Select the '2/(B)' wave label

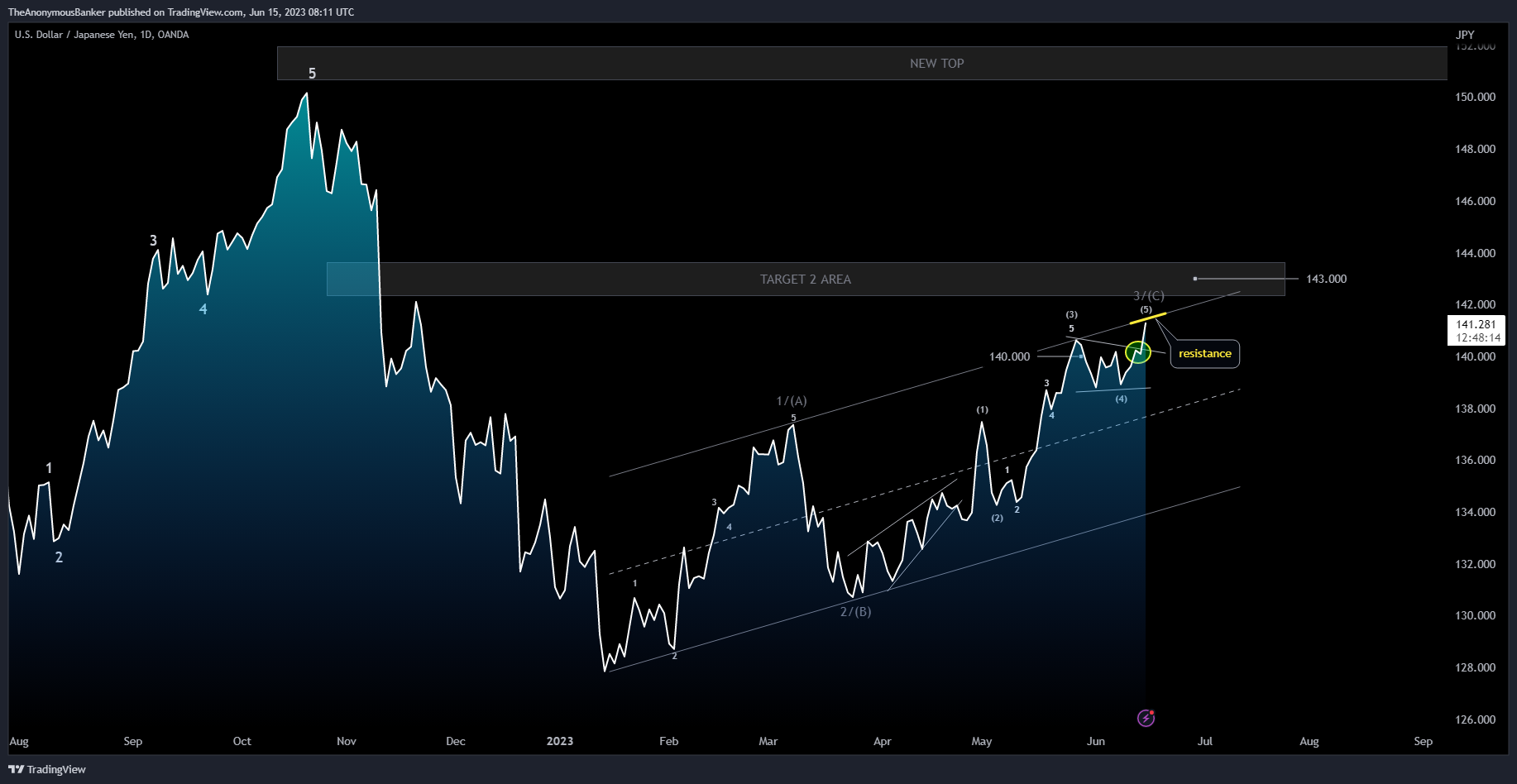coord(855,612)
